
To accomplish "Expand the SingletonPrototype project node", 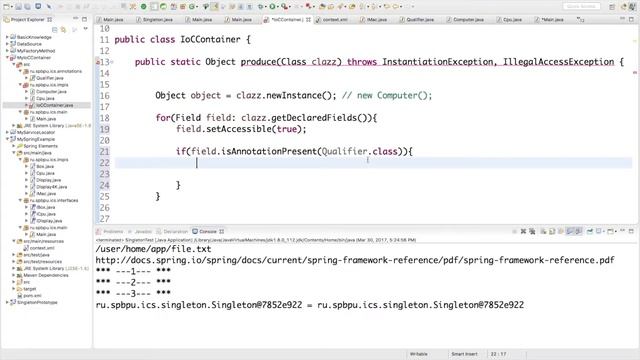I will coord(7,302).
